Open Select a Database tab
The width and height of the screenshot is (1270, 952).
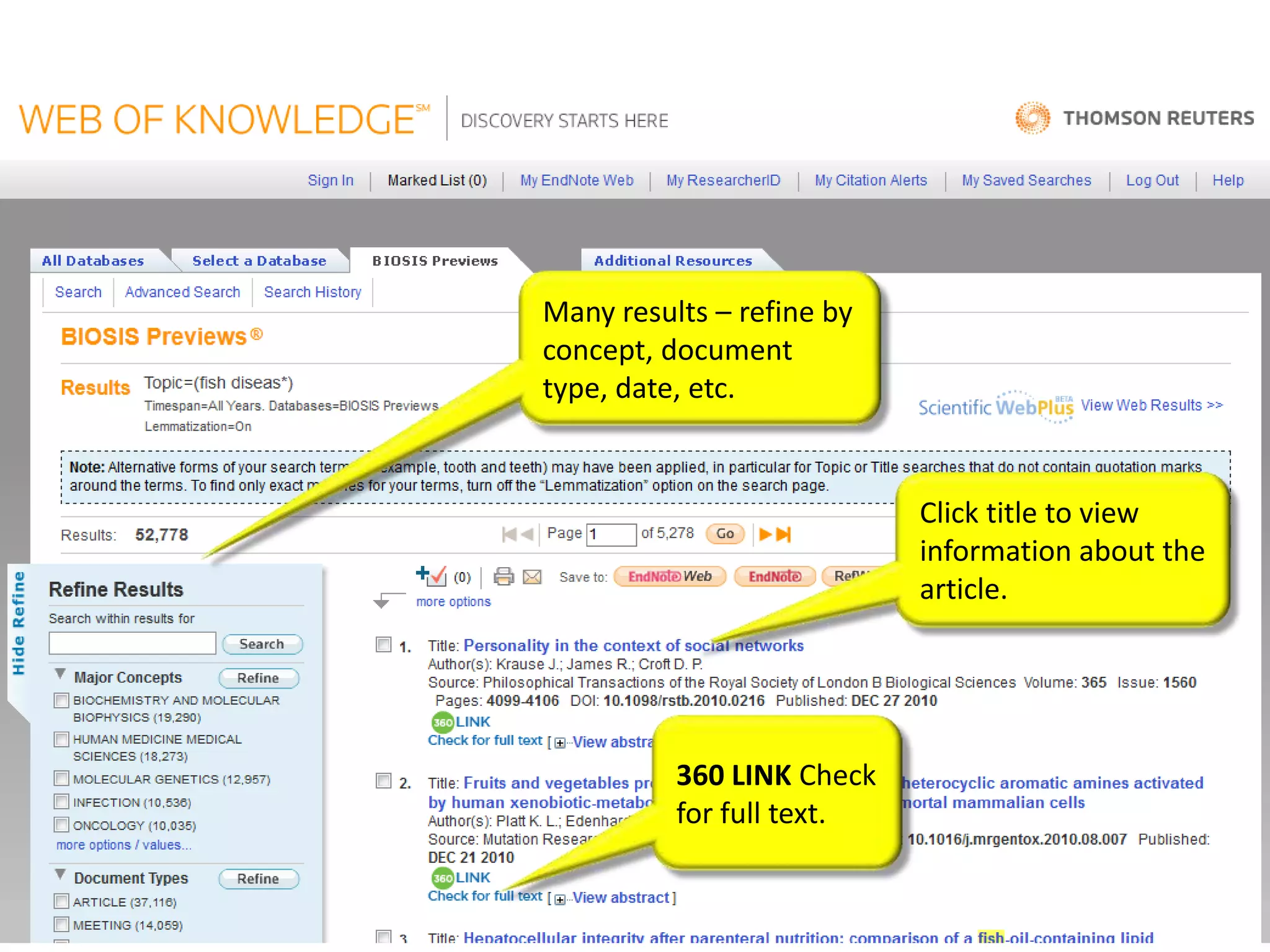click(x=259, y=261)
